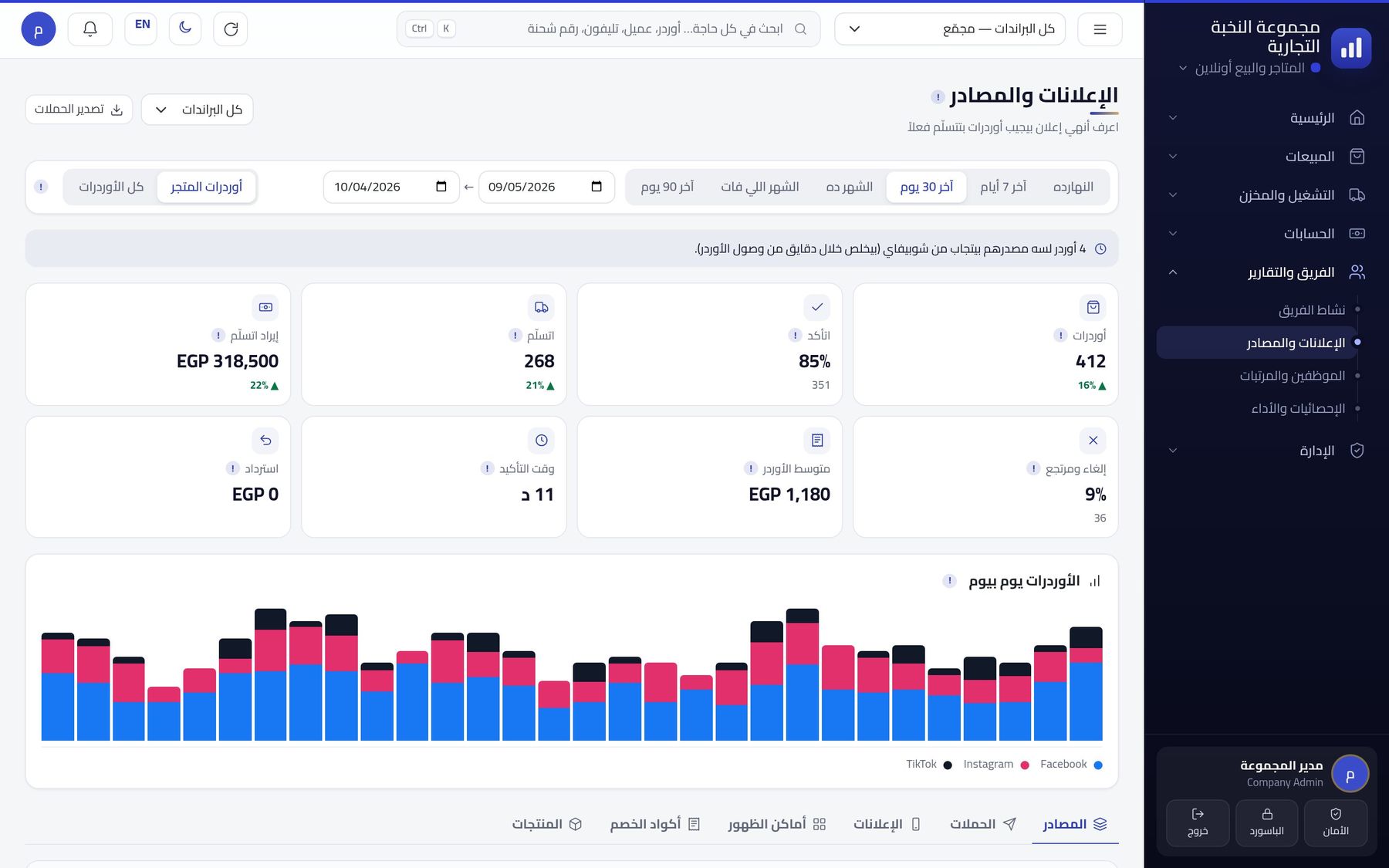Click info icon next to أوردرات card

1060,335
